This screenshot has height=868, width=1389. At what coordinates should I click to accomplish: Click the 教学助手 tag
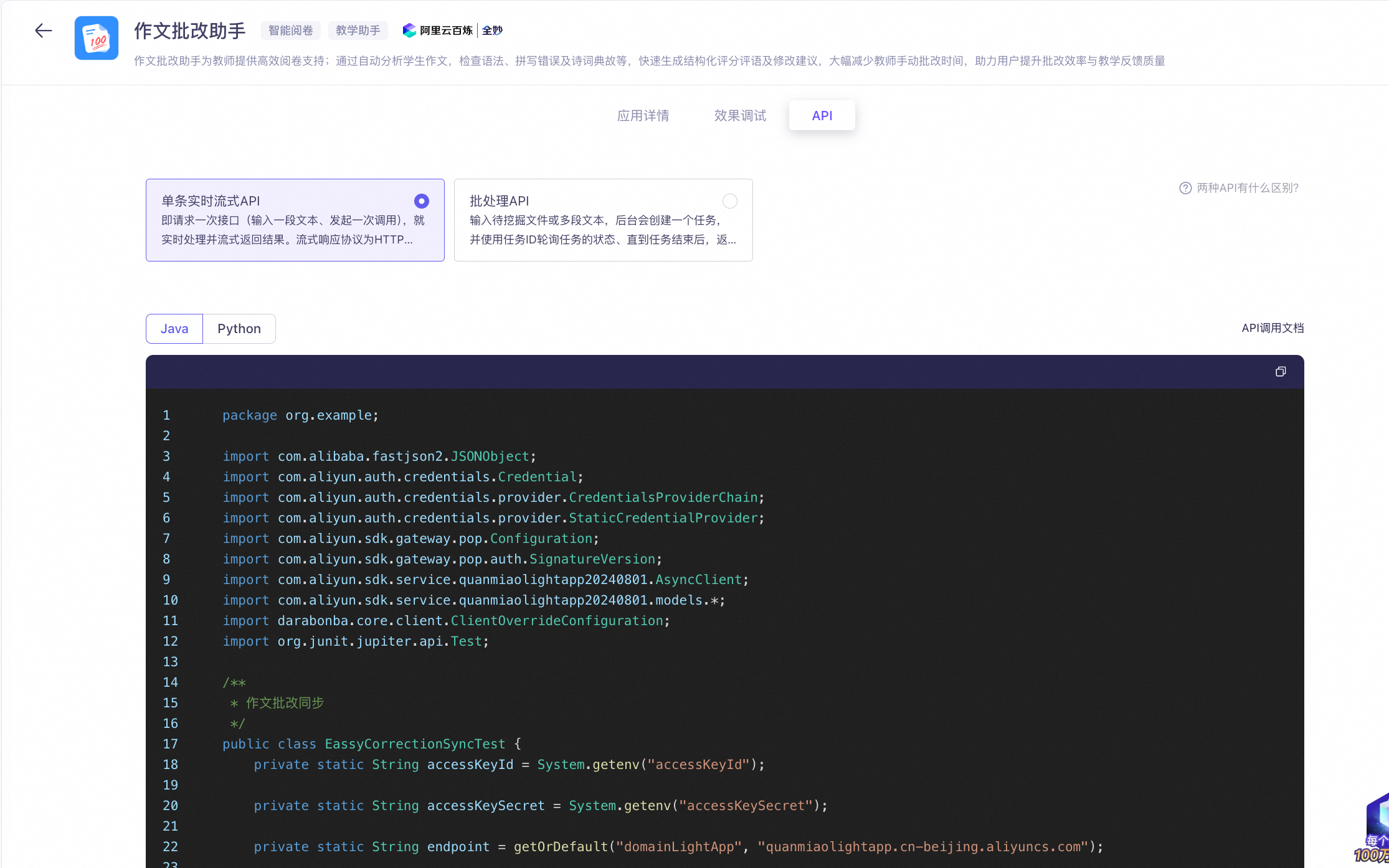click(x=358, y=31)
